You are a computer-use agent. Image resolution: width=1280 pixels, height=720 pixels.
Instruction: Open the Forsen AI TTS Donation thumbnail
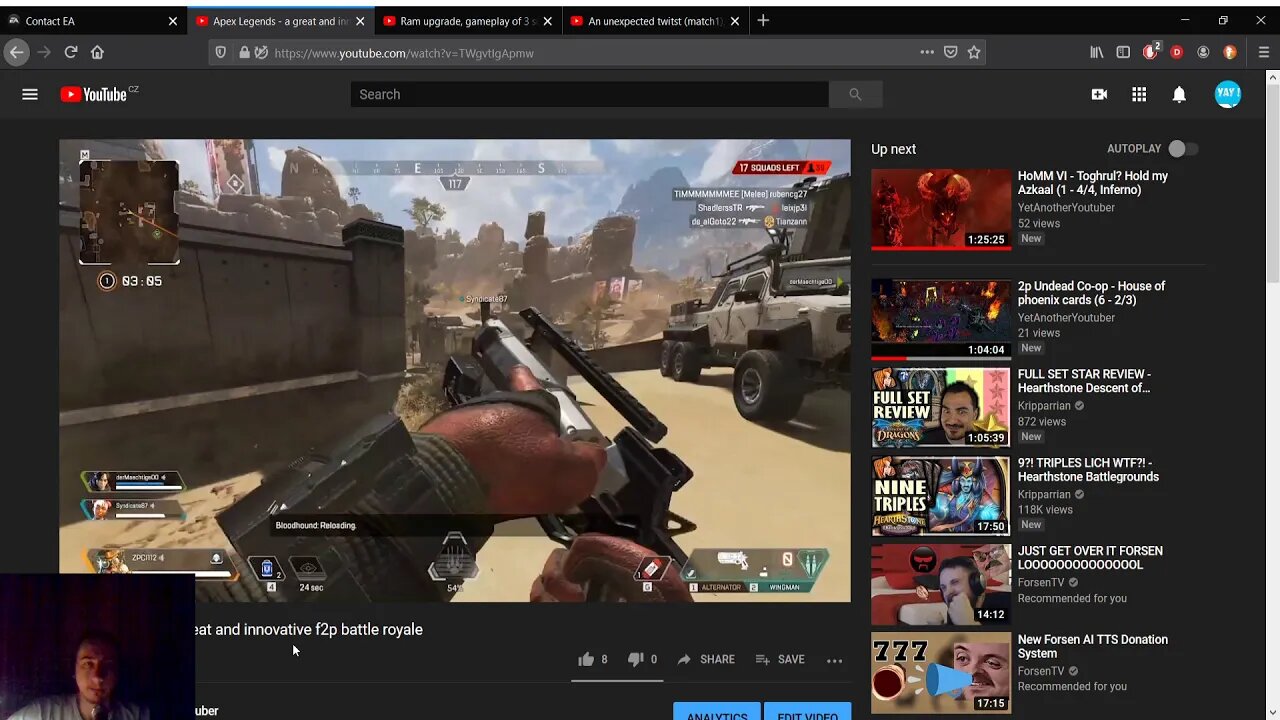click(x=941, y=672)
